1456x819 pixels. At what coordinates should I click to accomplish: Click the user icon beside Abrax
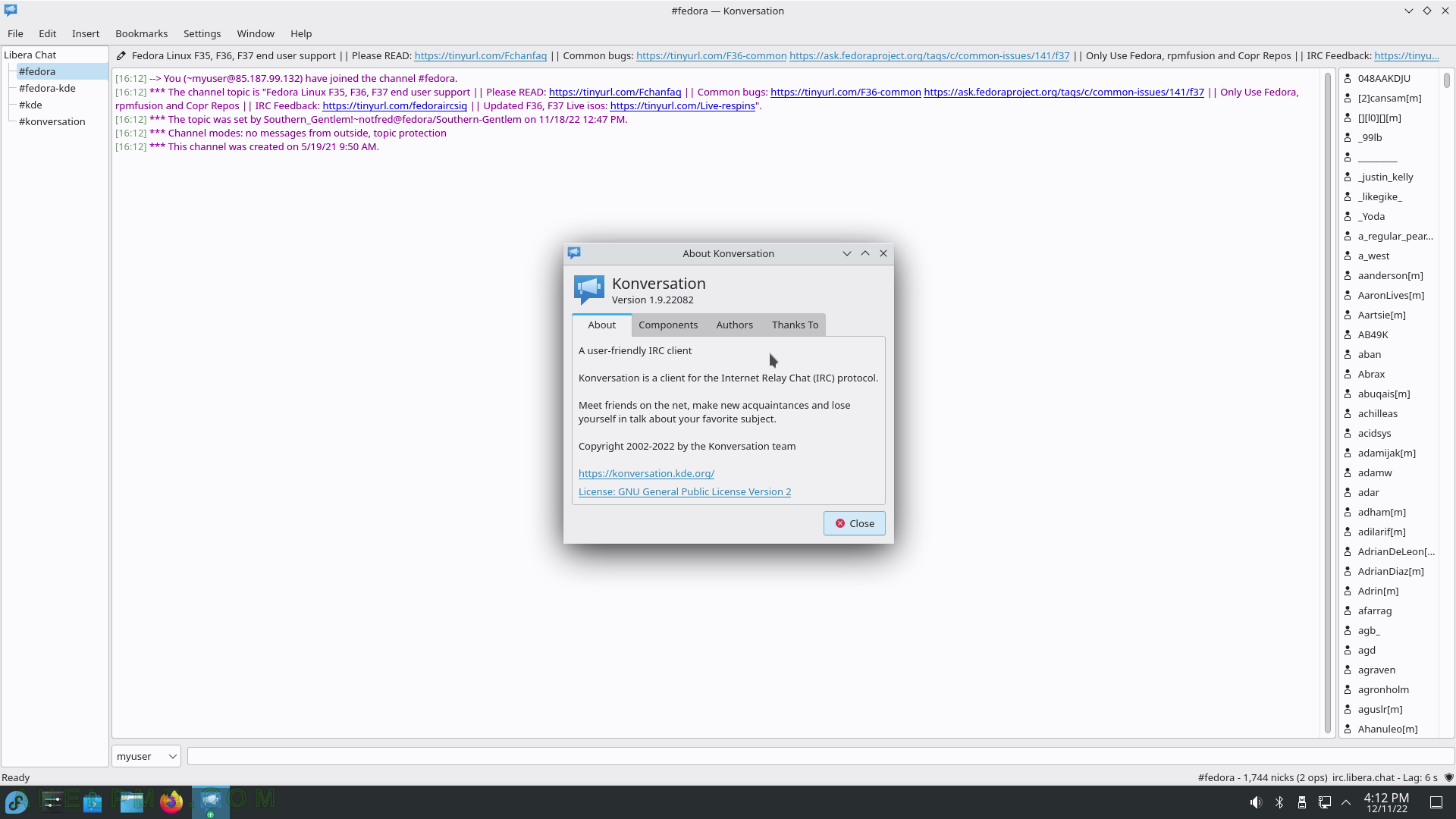click(1348, 374)
